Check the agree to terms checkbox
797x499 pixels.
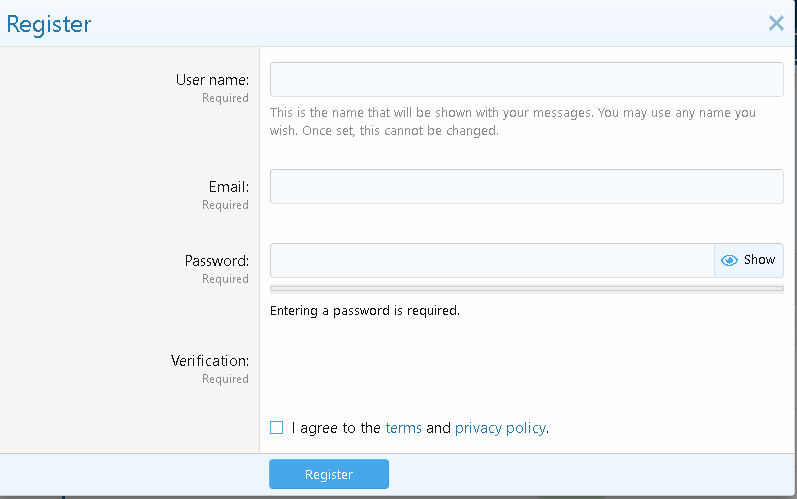(x=277, y=428)
